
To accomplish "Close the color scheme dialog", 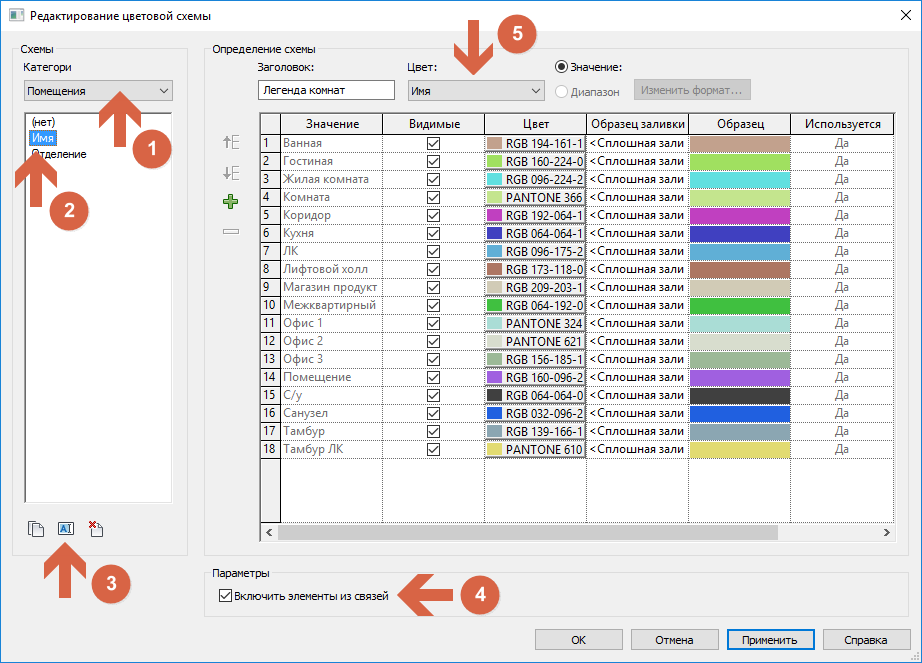I will [906, 15].
